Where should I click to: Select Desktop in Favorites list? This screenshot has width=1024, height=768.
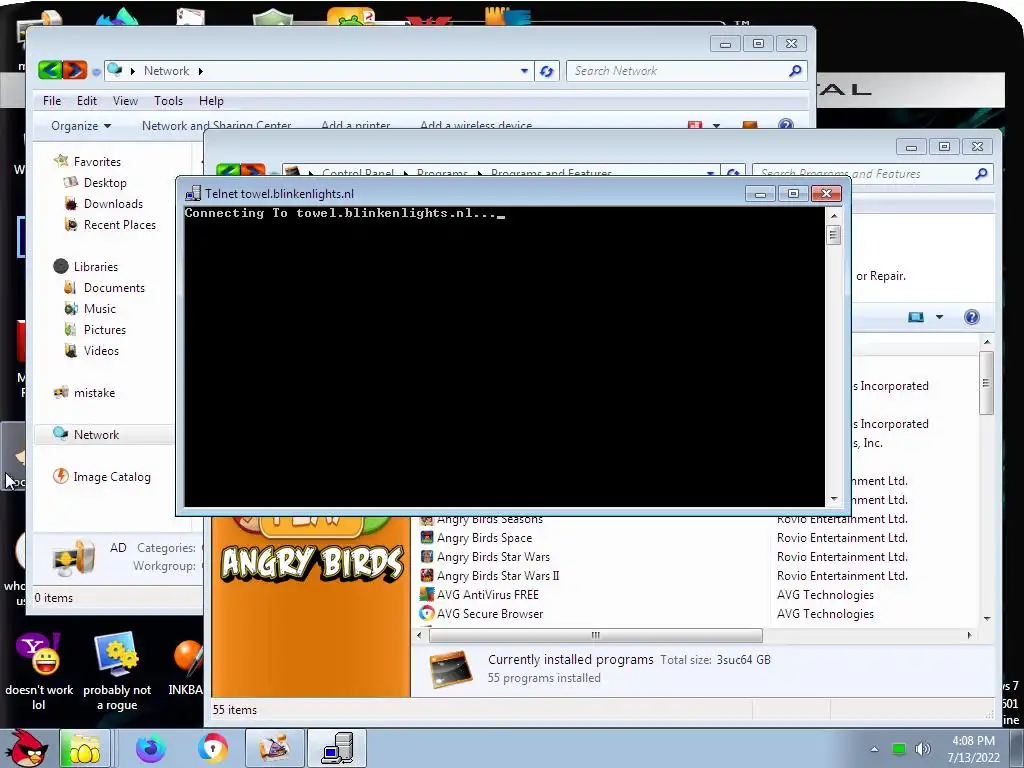(x=104, y=183)
